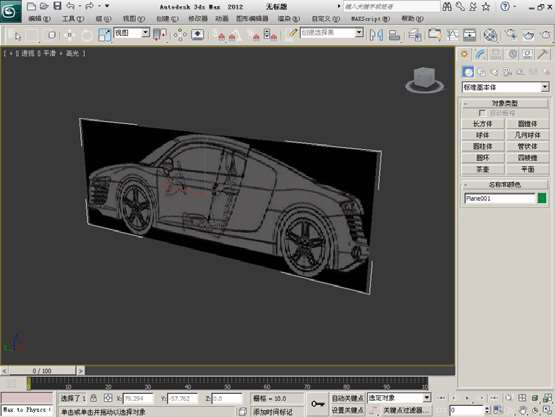Select the Geometry category icon

[468, 72]
